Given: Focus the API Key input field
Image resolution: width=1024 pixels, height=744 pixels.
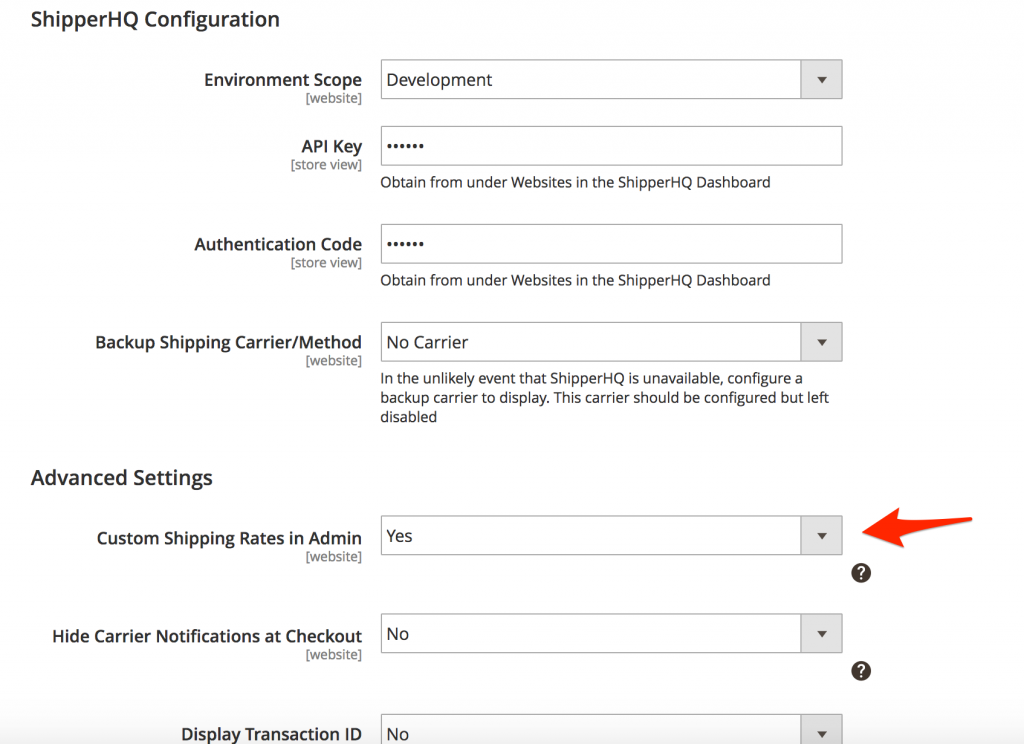Looking at the screenshot, I should (610, 146).
